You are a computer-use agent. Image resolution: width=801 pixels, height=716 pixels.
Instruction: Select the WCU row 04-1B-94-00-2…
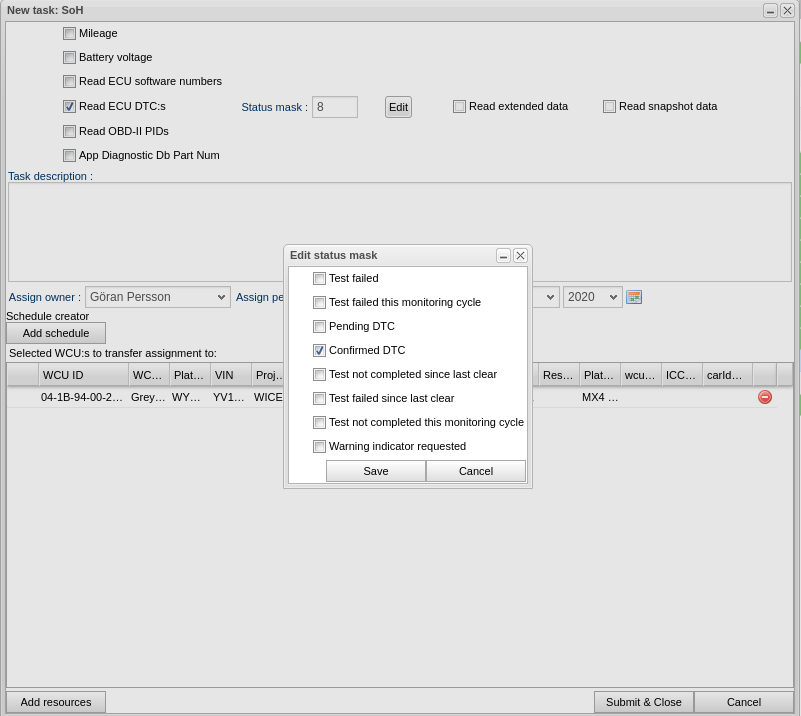pos(82,397)
